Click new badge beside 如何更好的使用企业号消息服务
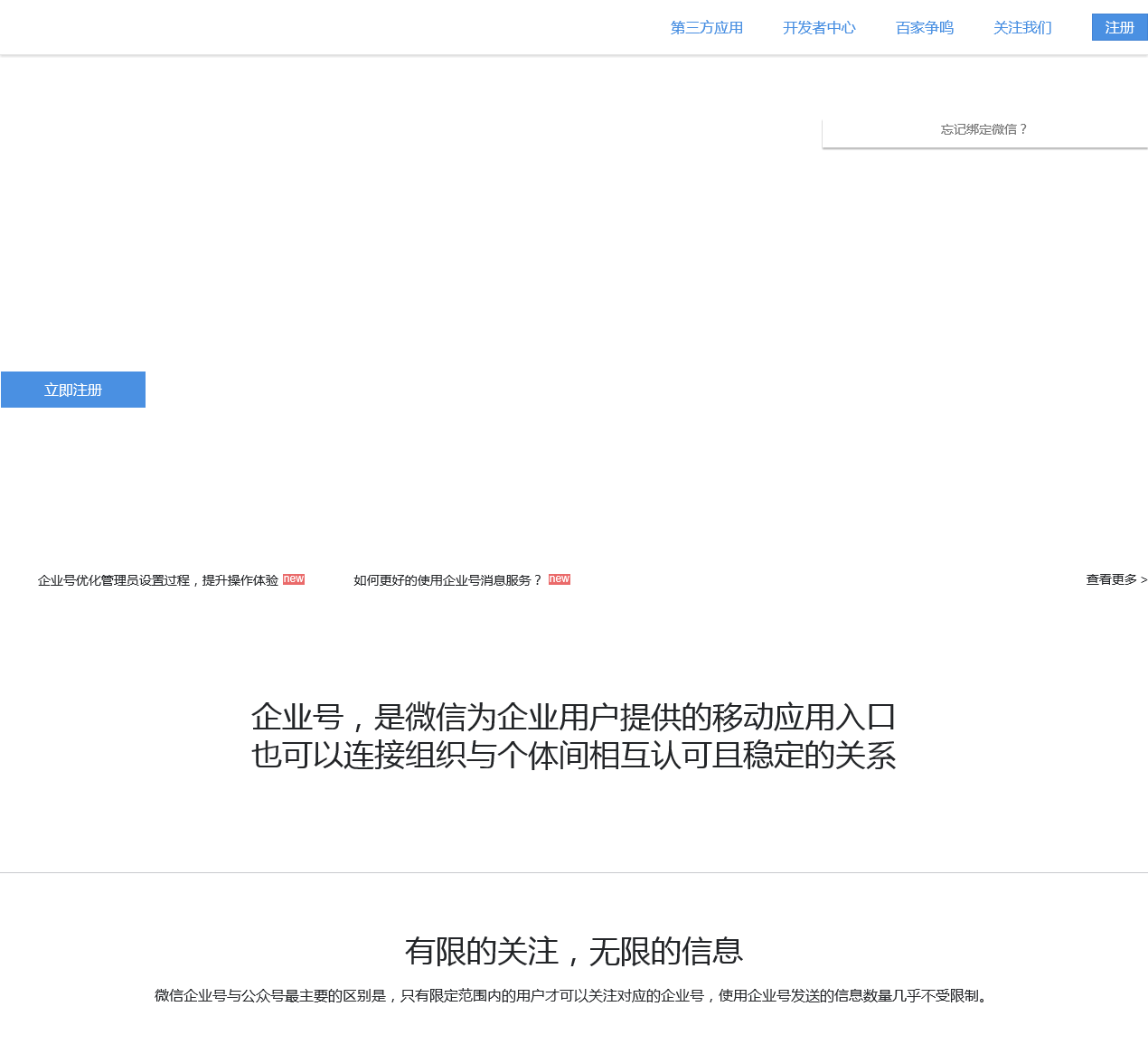This screenshot has width=1148, height=1044. tap(560, 579)
